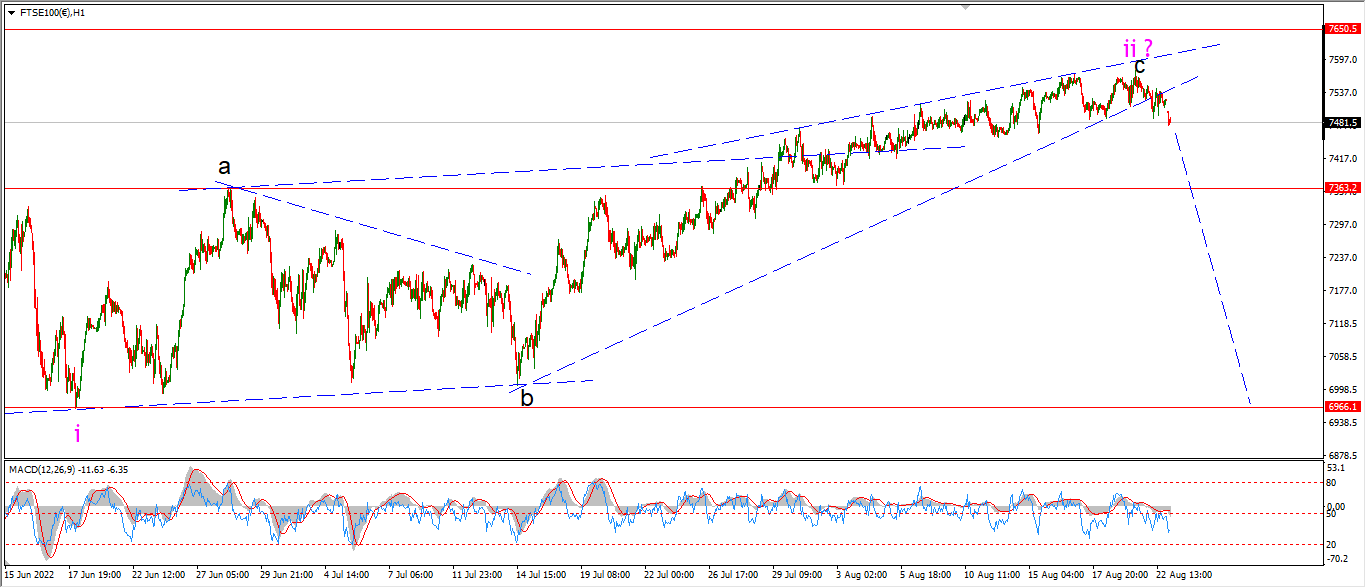The height and width of the screenshot is (588, 1366).
Task: Select the magenta wave label "i"
Action: click(x=78, y=433)
